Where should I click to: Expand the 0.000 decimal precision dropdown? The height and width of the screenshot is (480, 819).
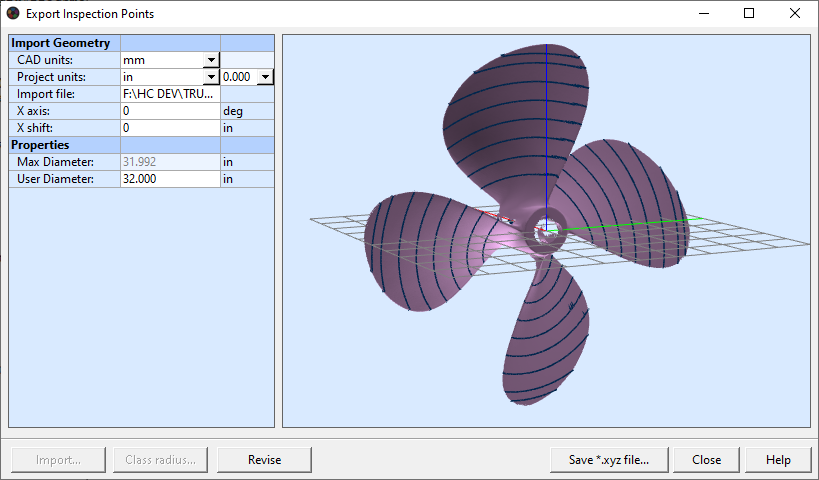click(x=265, y=77)
